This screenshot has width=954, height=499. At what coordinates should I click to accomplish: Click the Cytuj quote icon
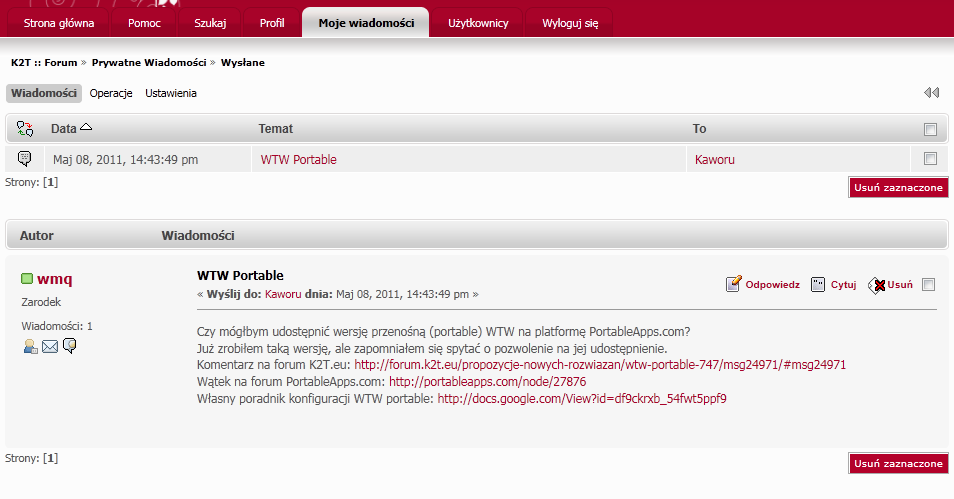pyautogui.click(x=818, y=284)
